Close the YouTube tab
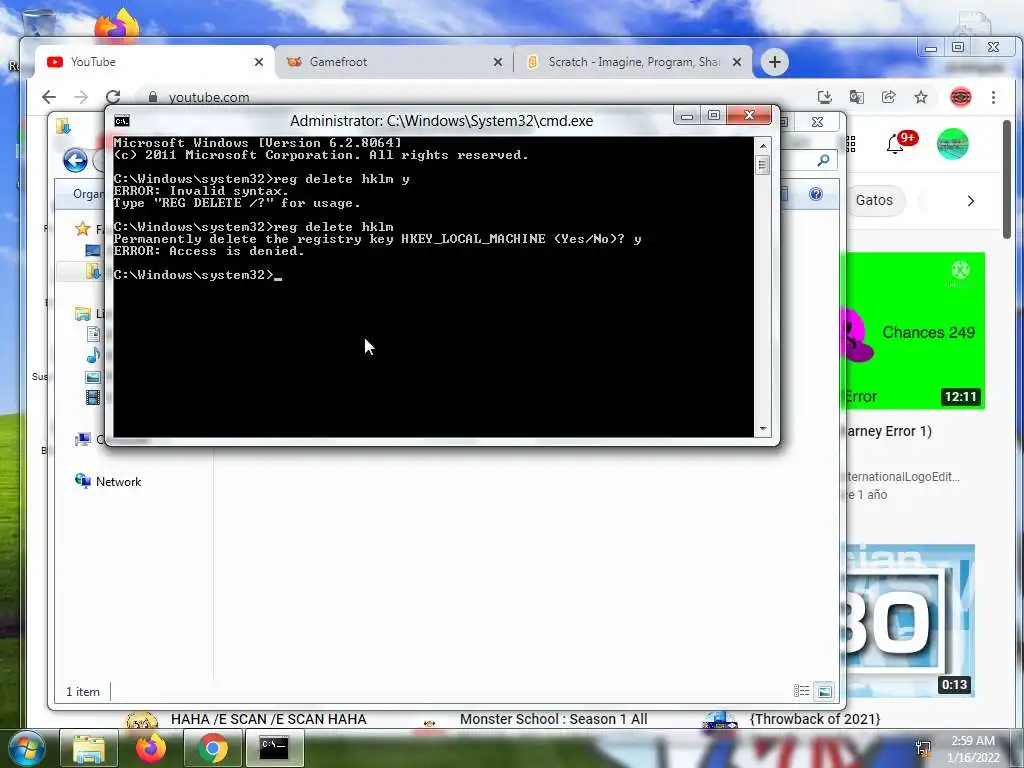 point(259,62)
